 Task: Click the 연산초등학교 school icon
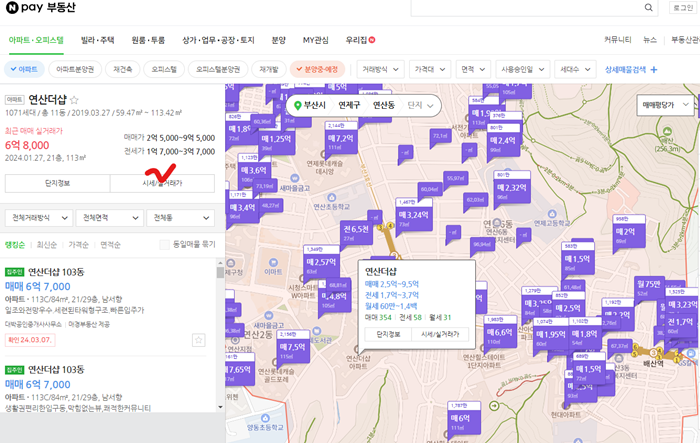tap(332, 198)
